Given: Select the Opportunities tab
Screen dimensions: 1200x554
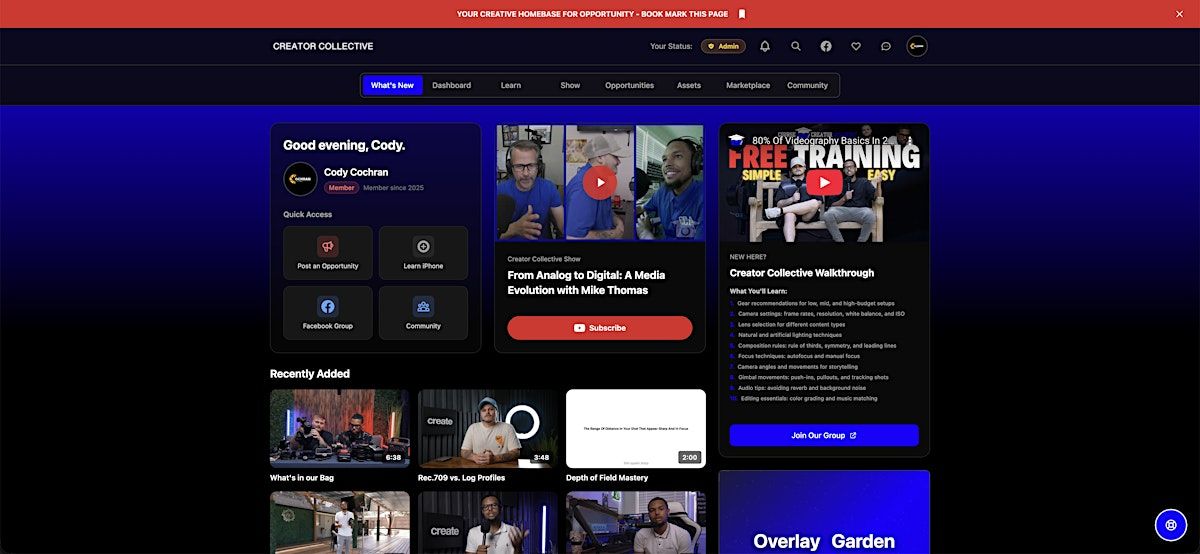Looking at the screenshot, I should pos(629,86).
